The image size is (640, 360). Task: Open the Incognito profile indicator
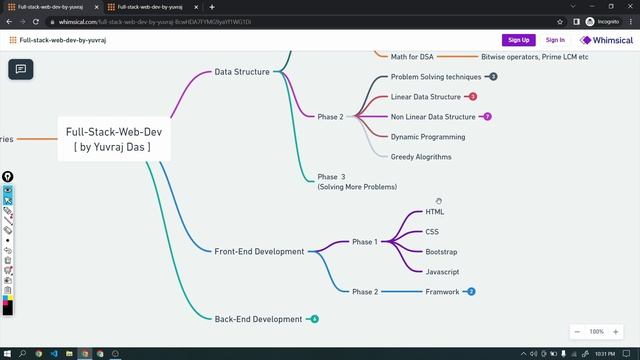click(602, 22)
